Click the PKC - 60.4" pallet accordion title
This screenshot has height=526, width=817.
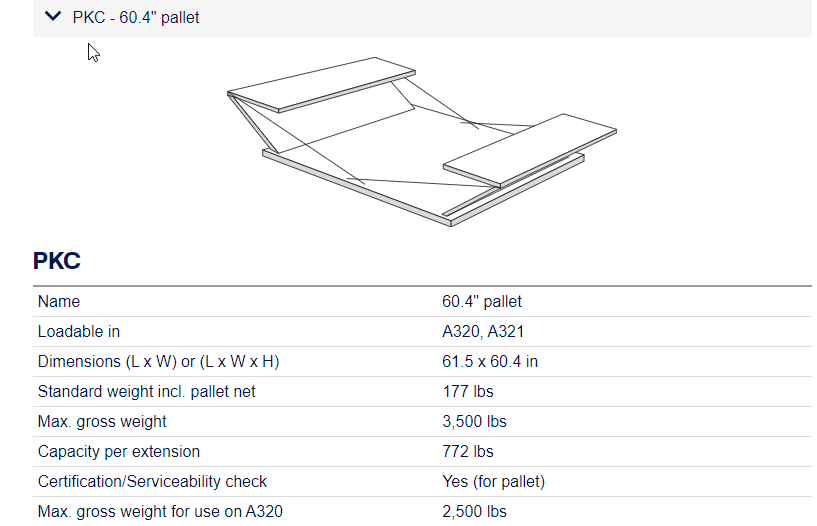click(x=136, y=18)
